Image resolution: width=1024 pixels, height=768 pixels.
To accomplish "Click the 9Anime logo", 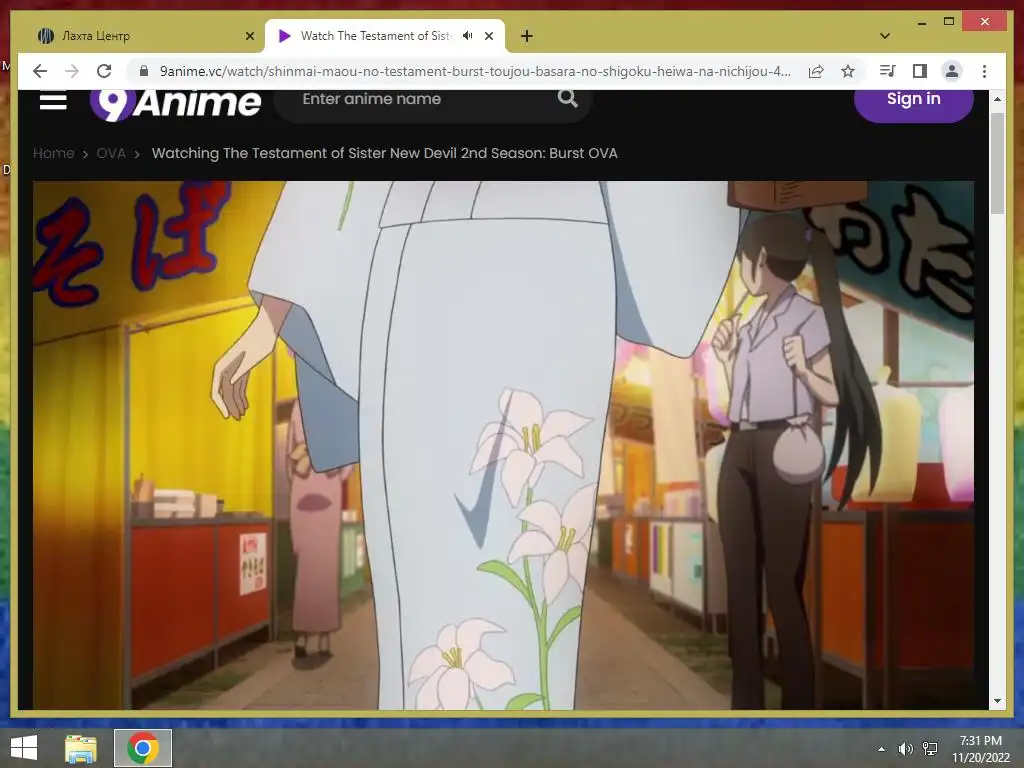I will pyautogui.click(x=175, y=104).
